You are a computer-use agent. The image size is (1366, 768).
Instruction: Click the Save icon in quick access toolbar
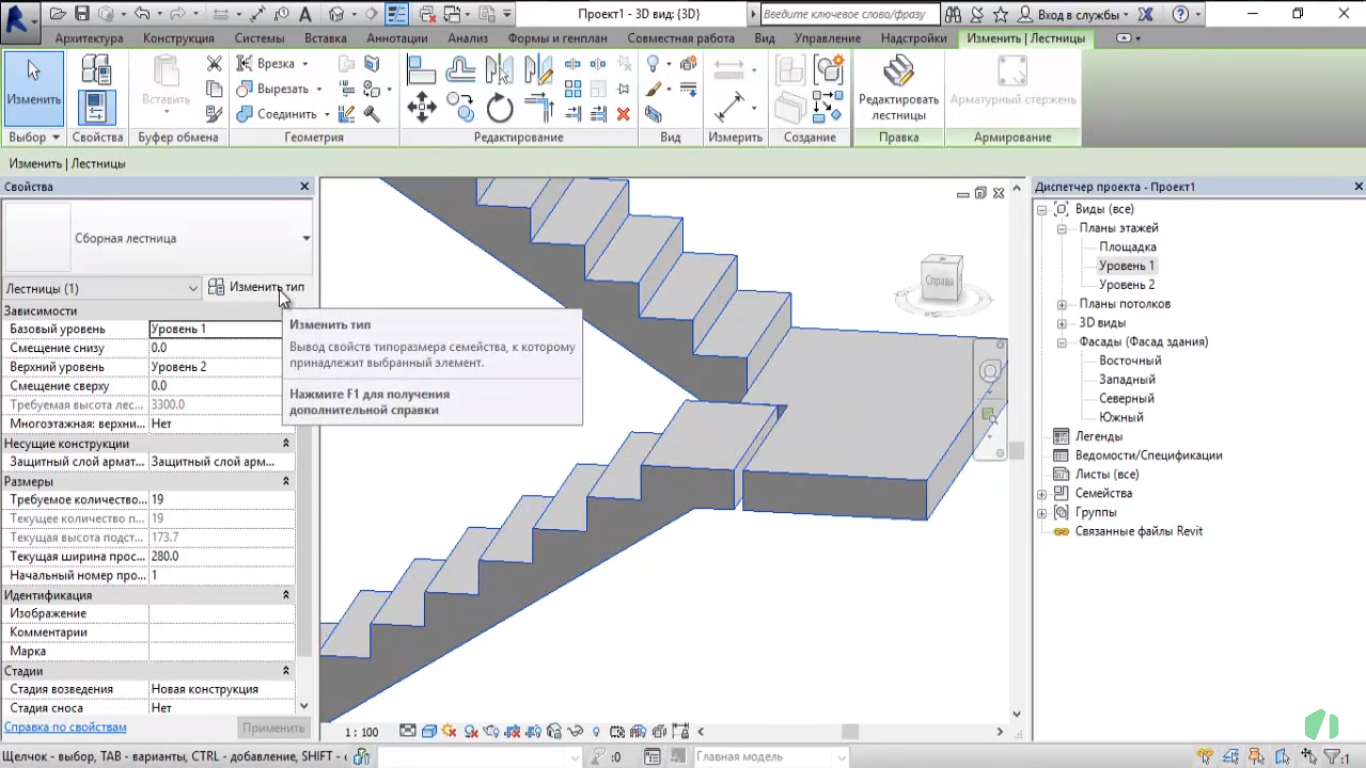(x=82, y=14)
